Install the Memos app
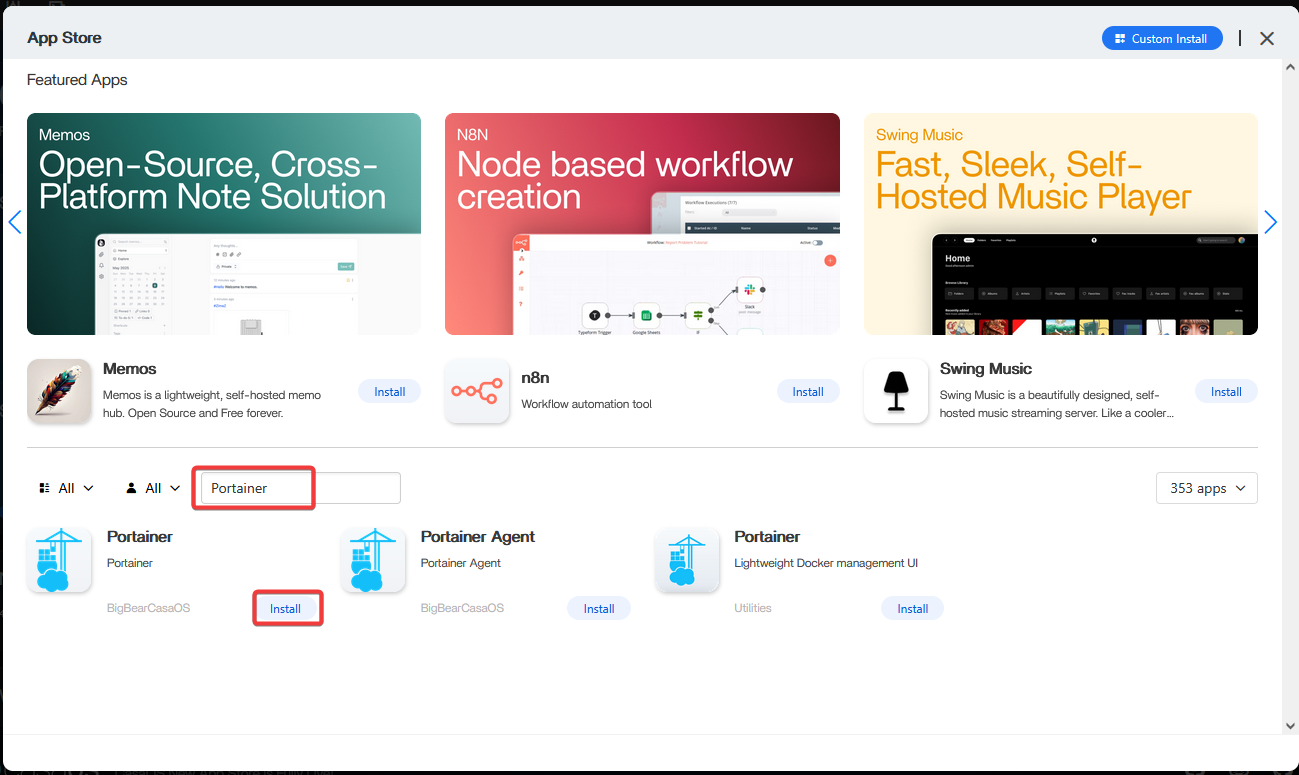1299x775 pixels. point(389,392)
